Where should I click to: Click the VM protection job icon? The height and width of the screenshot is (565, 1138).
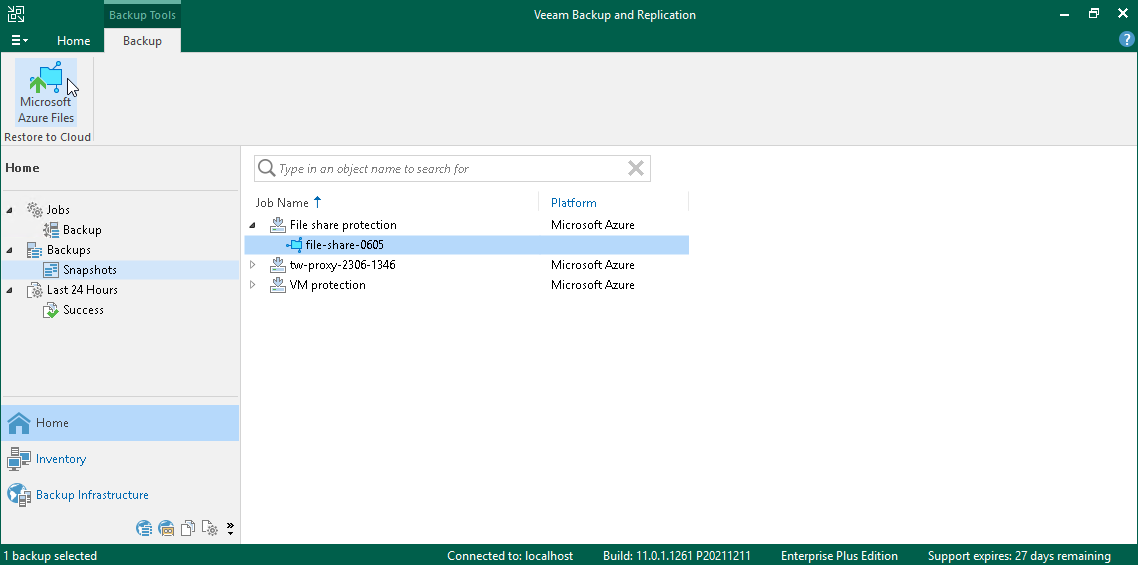(x=278, y=285)
